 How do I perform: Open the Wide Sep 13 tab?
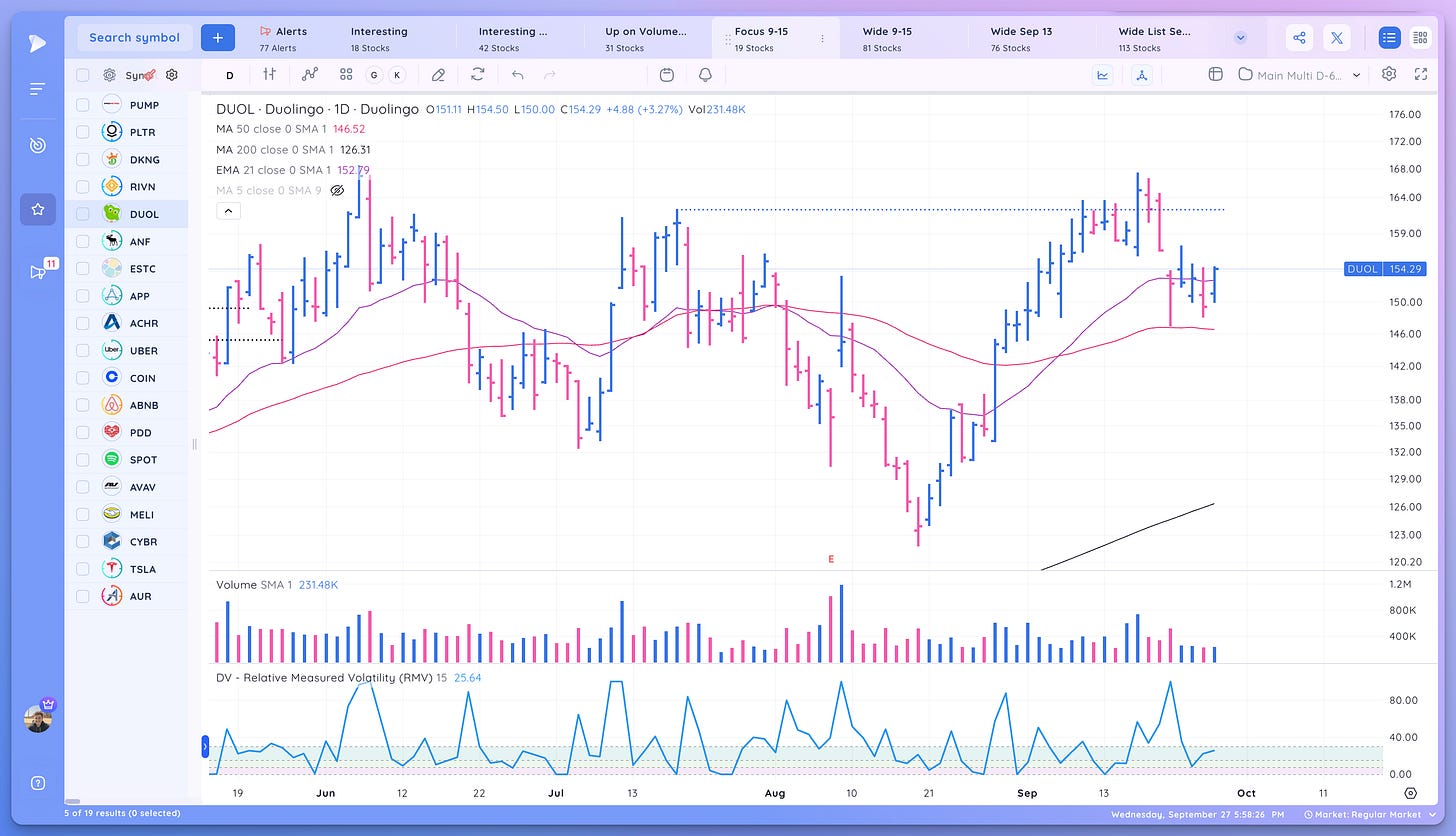1030,38
